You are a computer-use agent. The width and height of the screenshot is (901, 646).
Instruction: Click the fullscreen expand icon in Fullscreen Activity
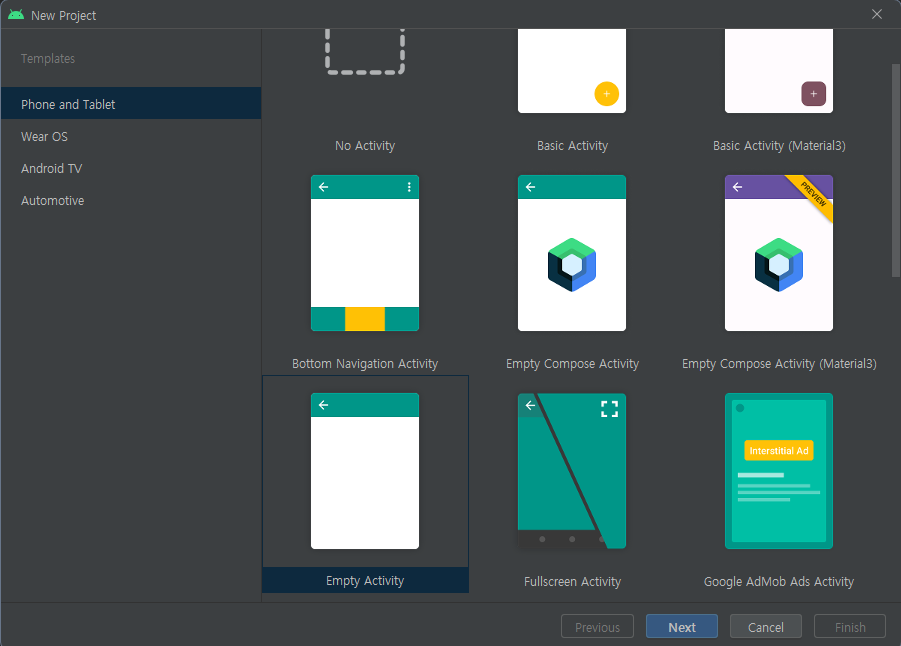[609, 409]
